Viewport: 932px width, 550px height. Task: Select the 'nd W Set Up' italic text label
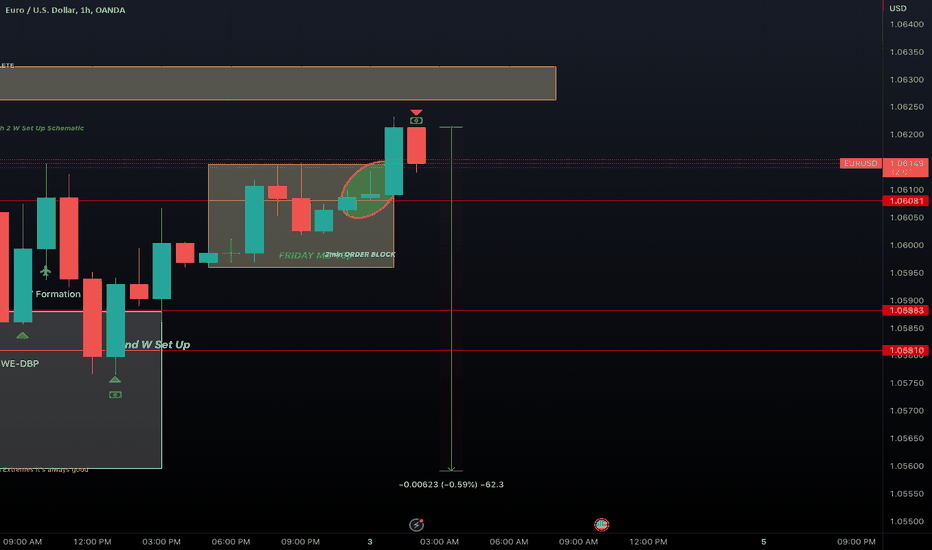click(x=157, y=345)
